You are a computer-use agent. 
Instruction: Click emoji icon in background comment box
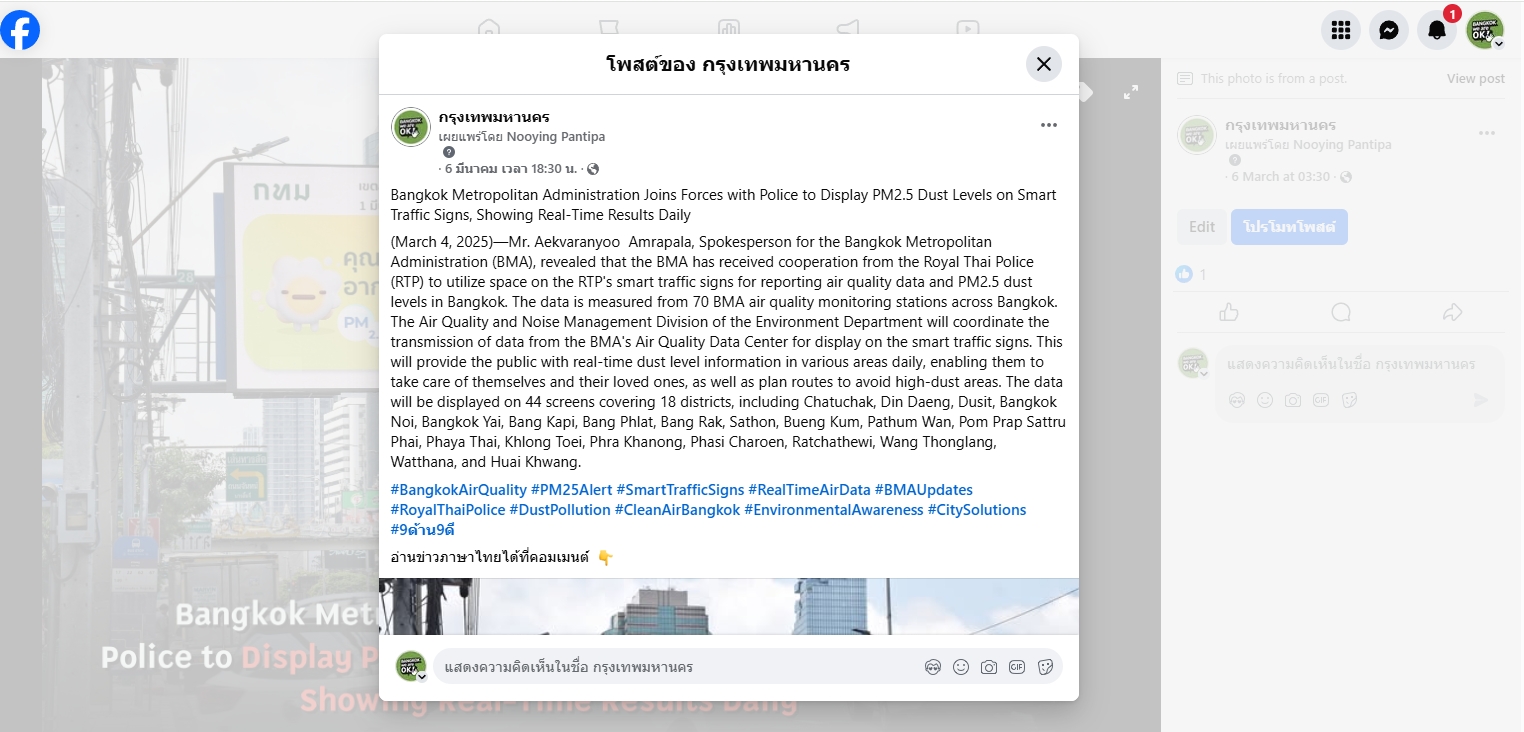pos(1265,400)
